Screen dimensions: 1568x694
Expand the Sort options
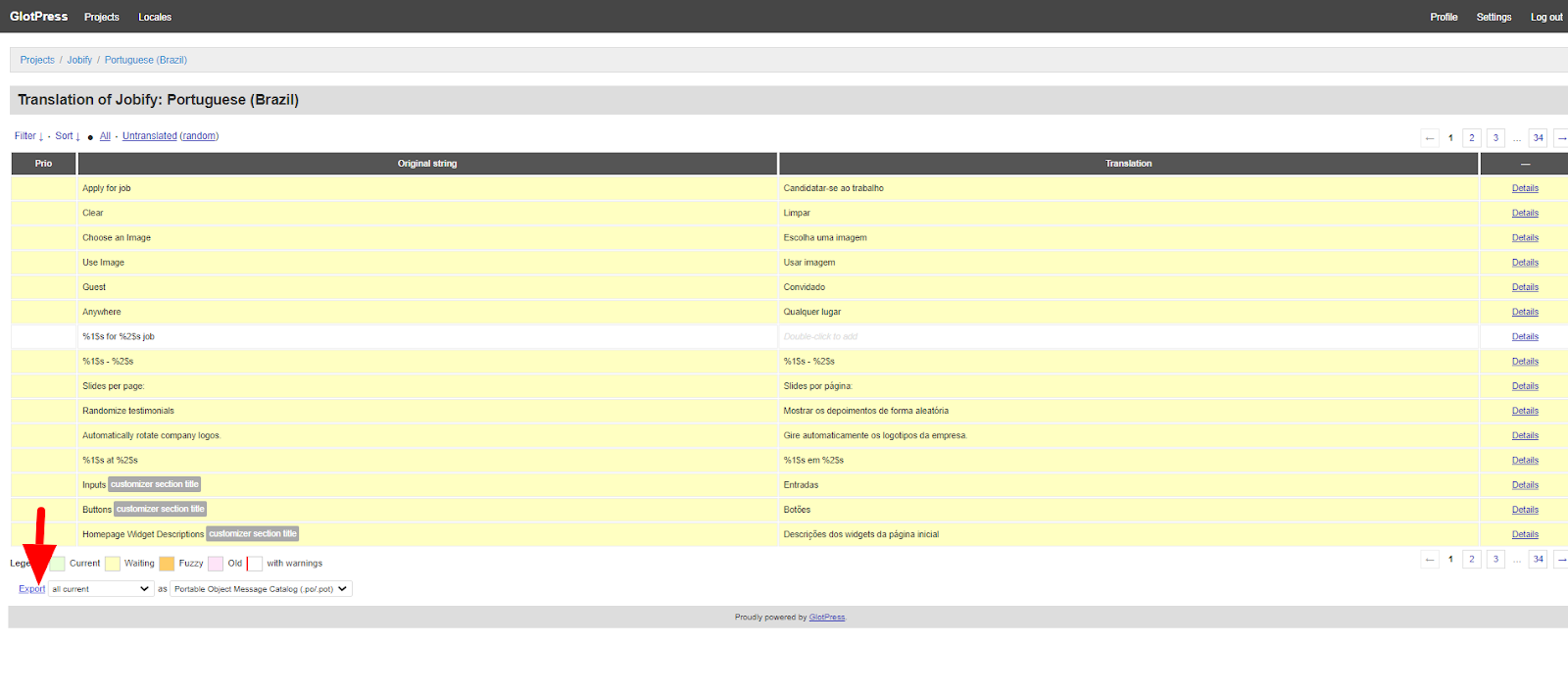click(x=68, y=136)
